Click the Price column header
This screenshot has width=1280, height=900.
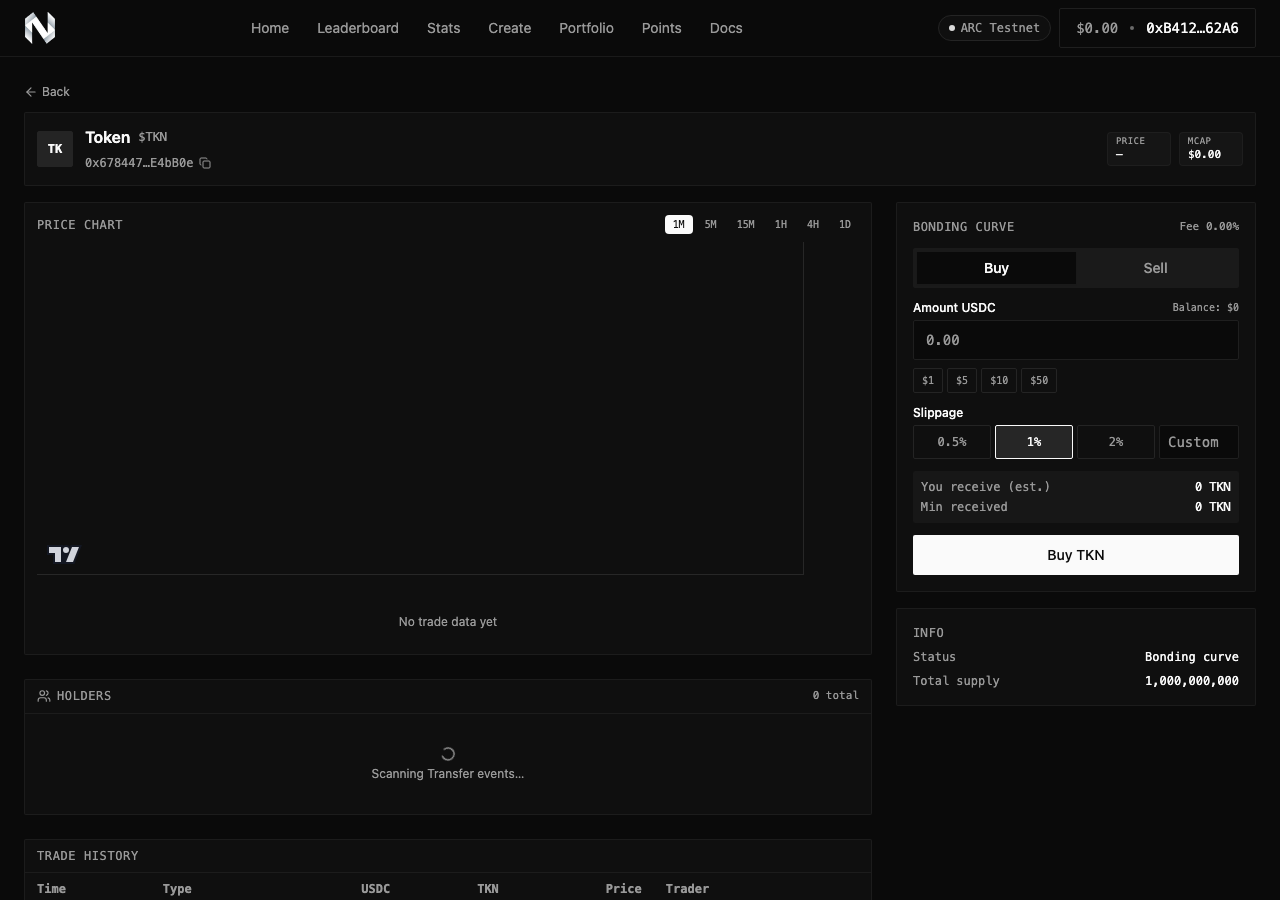coord(623,889)
